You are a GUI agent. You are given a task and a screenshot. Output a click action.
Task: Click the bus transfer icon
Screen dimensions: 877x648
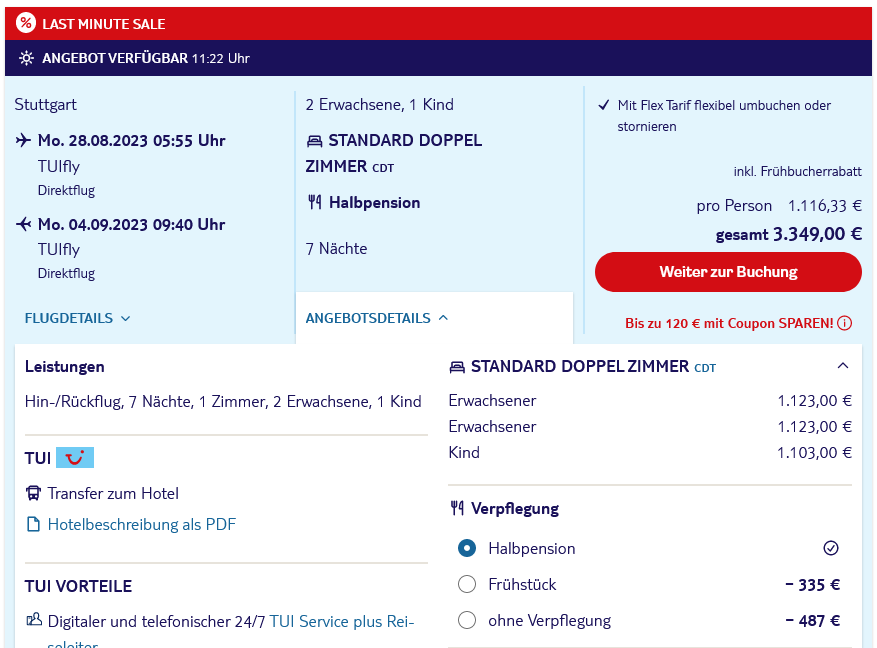point(33,493)
